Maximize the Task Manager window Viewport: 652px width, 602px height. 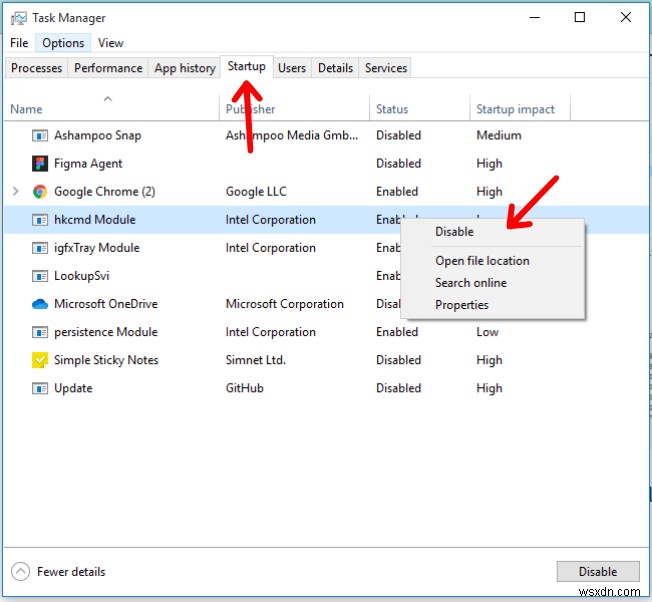pyautogui.click(x=580, y=17)
